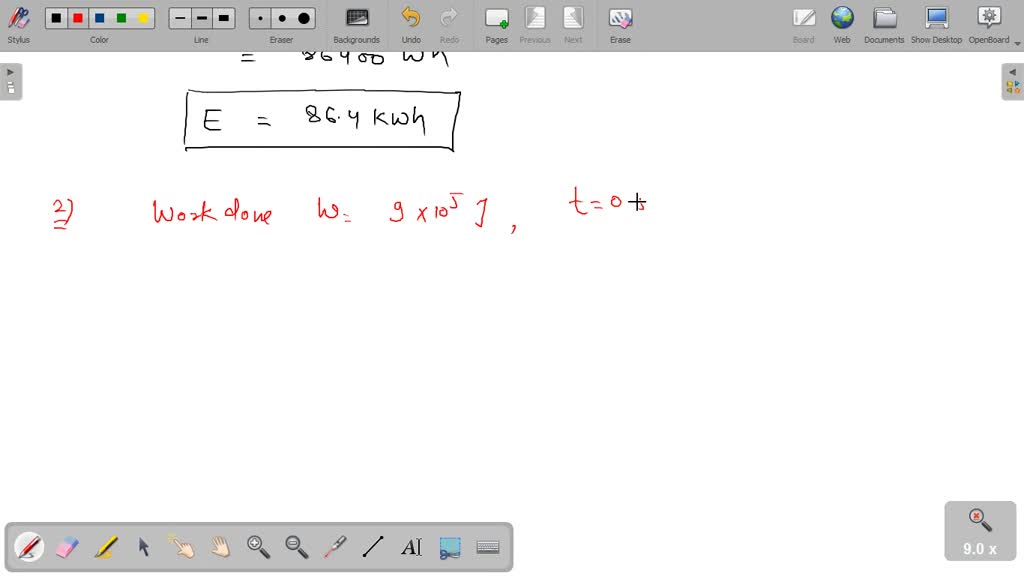Viewport: 1024px width, 576px height.
Task: Choose the smallest eraser size
Action: [x=260, y=18]
